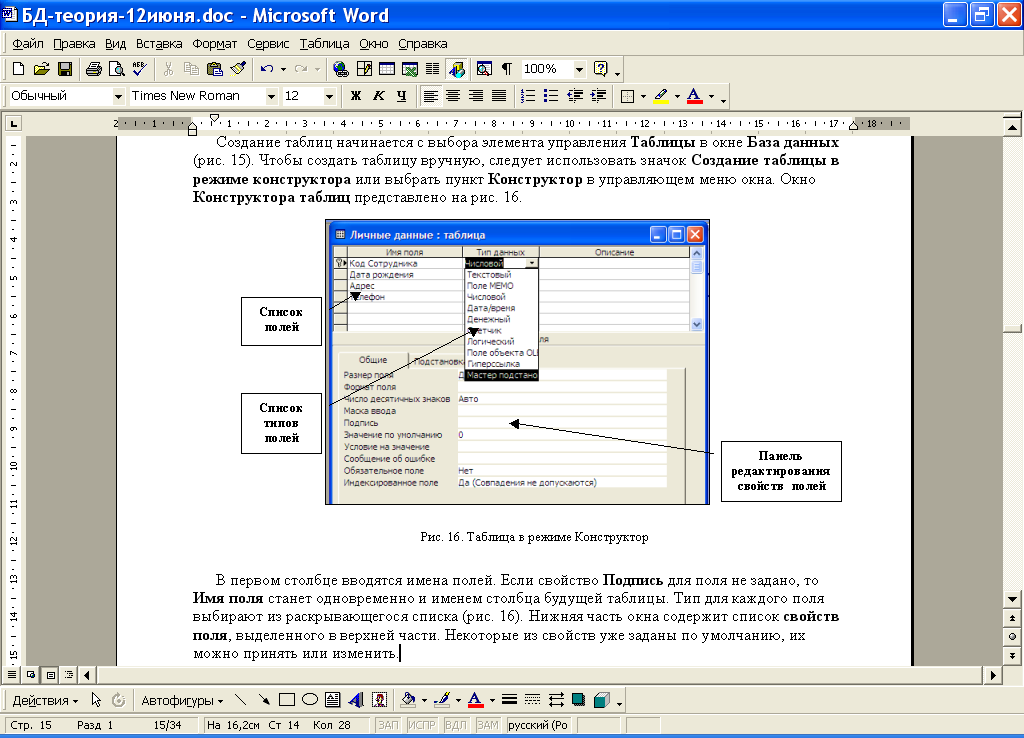Open the style dropdown showing Обычный
1024x738 pixels.
[118, 97]
